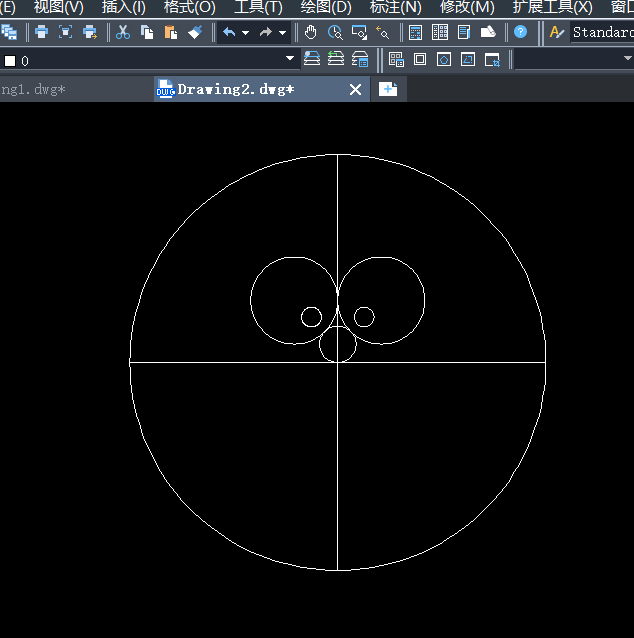The height and width of the screenshot is (638, 634).
Task: Open the calculator icon
Action: point(415,32)
